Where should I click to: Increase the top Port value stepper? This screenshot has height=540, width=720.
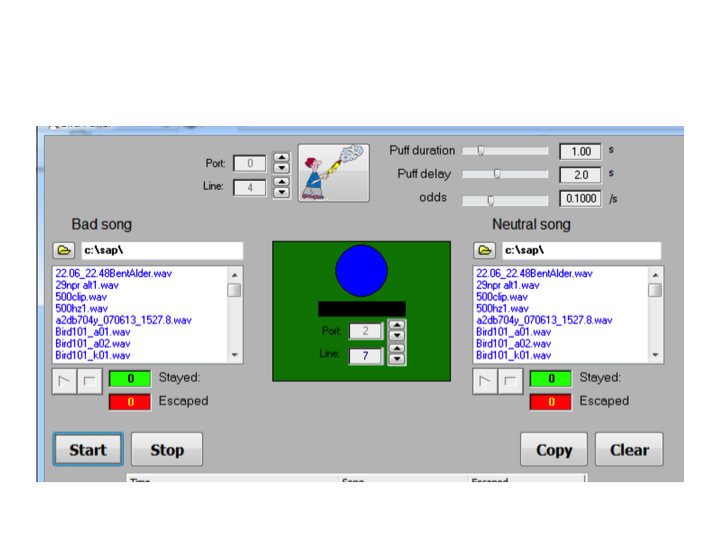point(281,157)
